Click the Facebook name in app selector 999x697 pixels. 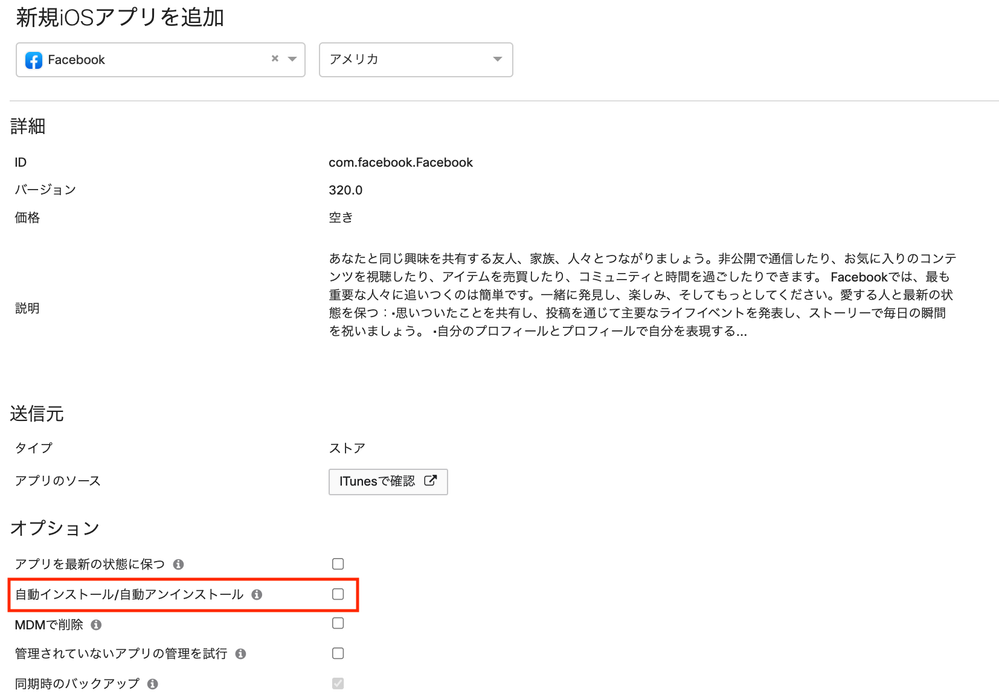coord(77,60)
